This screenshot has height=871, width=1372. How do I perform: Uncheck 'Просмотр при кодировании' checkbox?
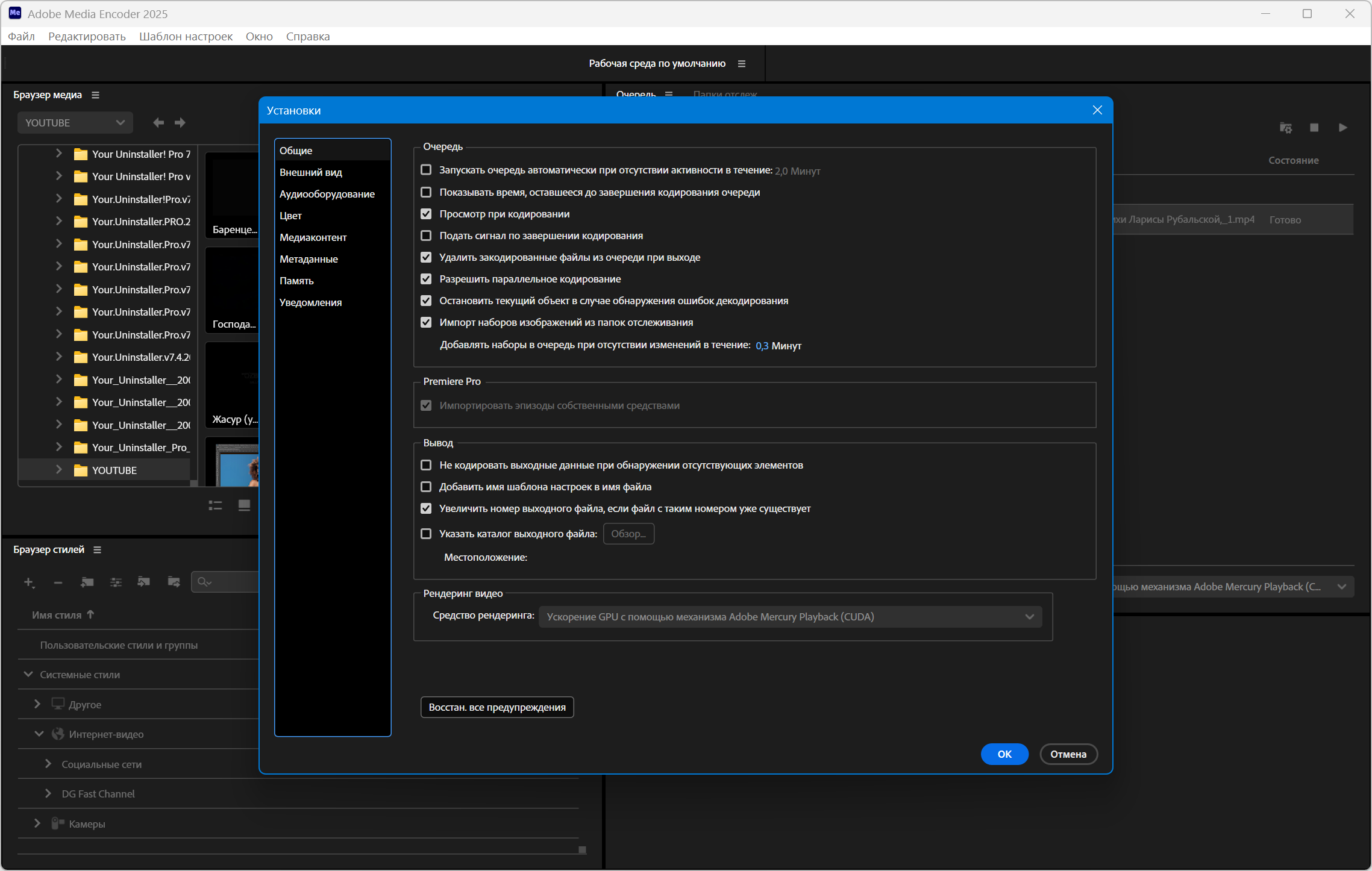pos(426,214)
